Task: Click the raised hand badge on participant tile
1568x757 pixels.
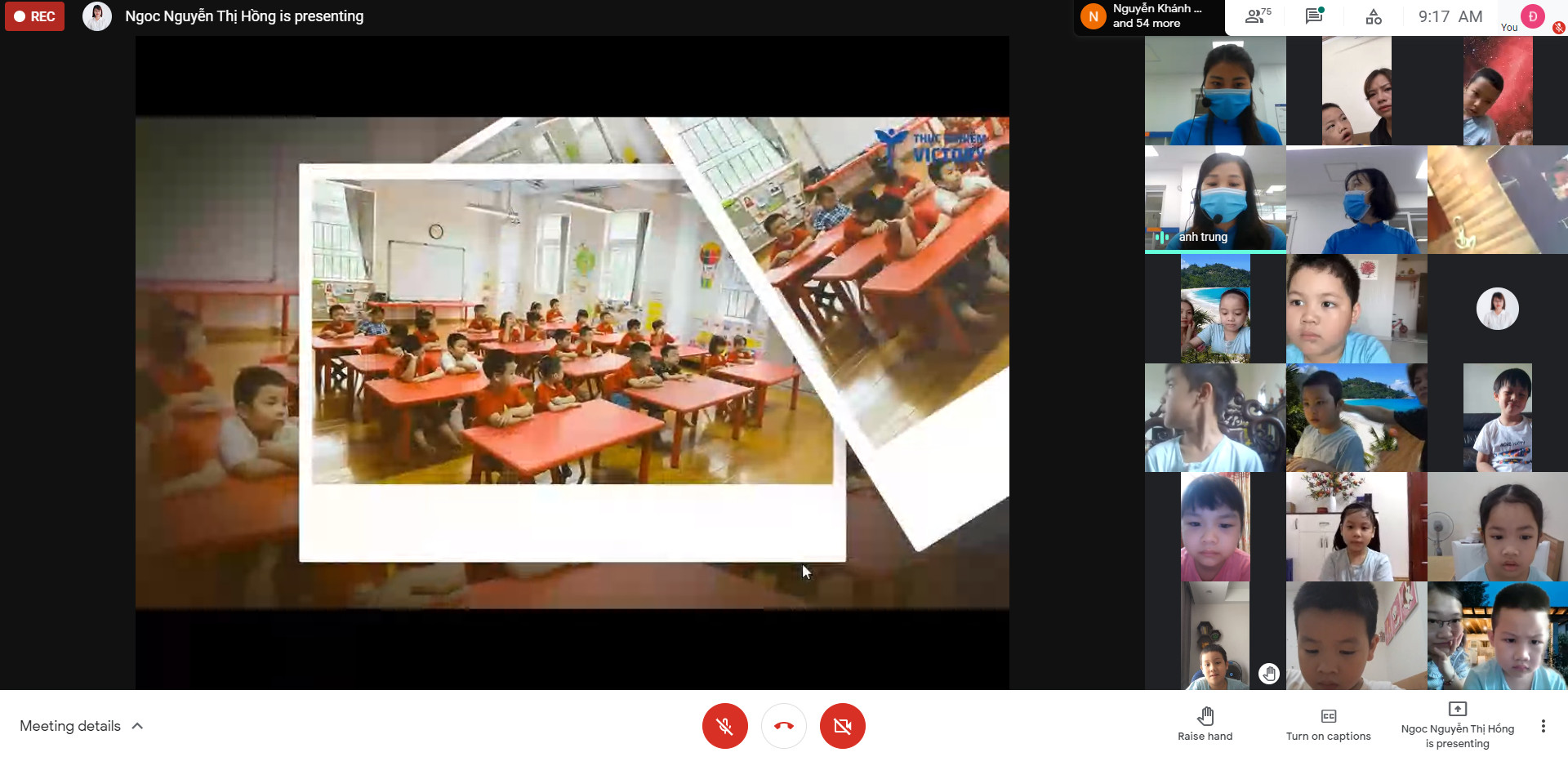Action: (1268, 674)
